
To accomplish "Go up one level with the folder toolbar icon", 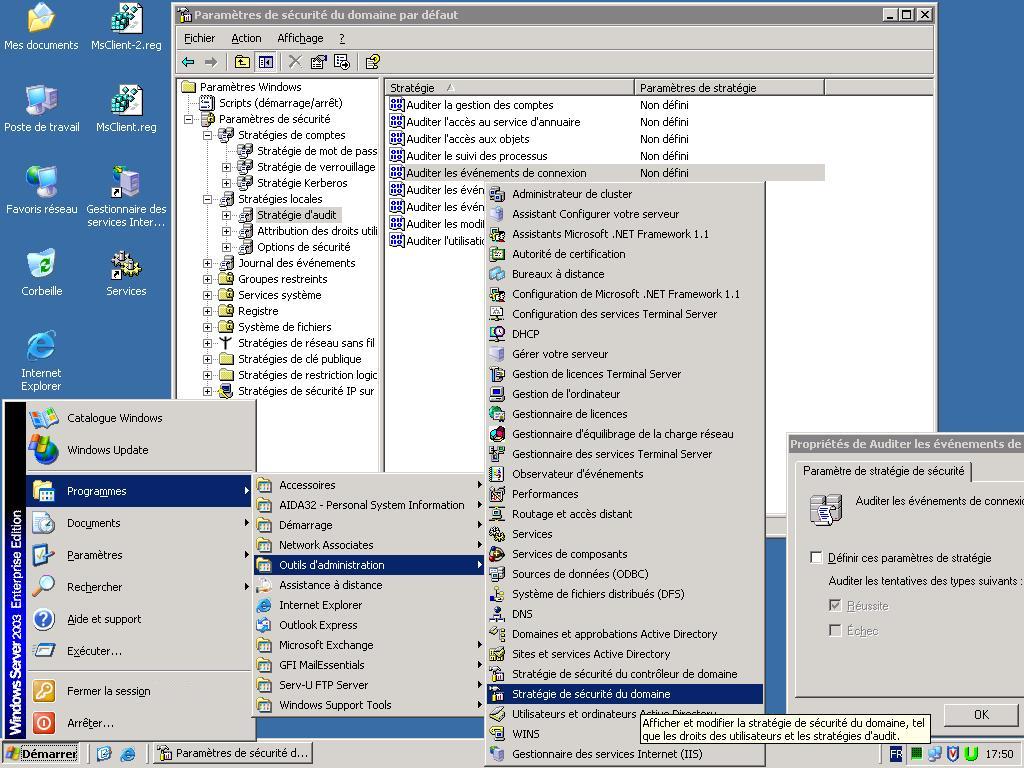I will pos(242,62).
